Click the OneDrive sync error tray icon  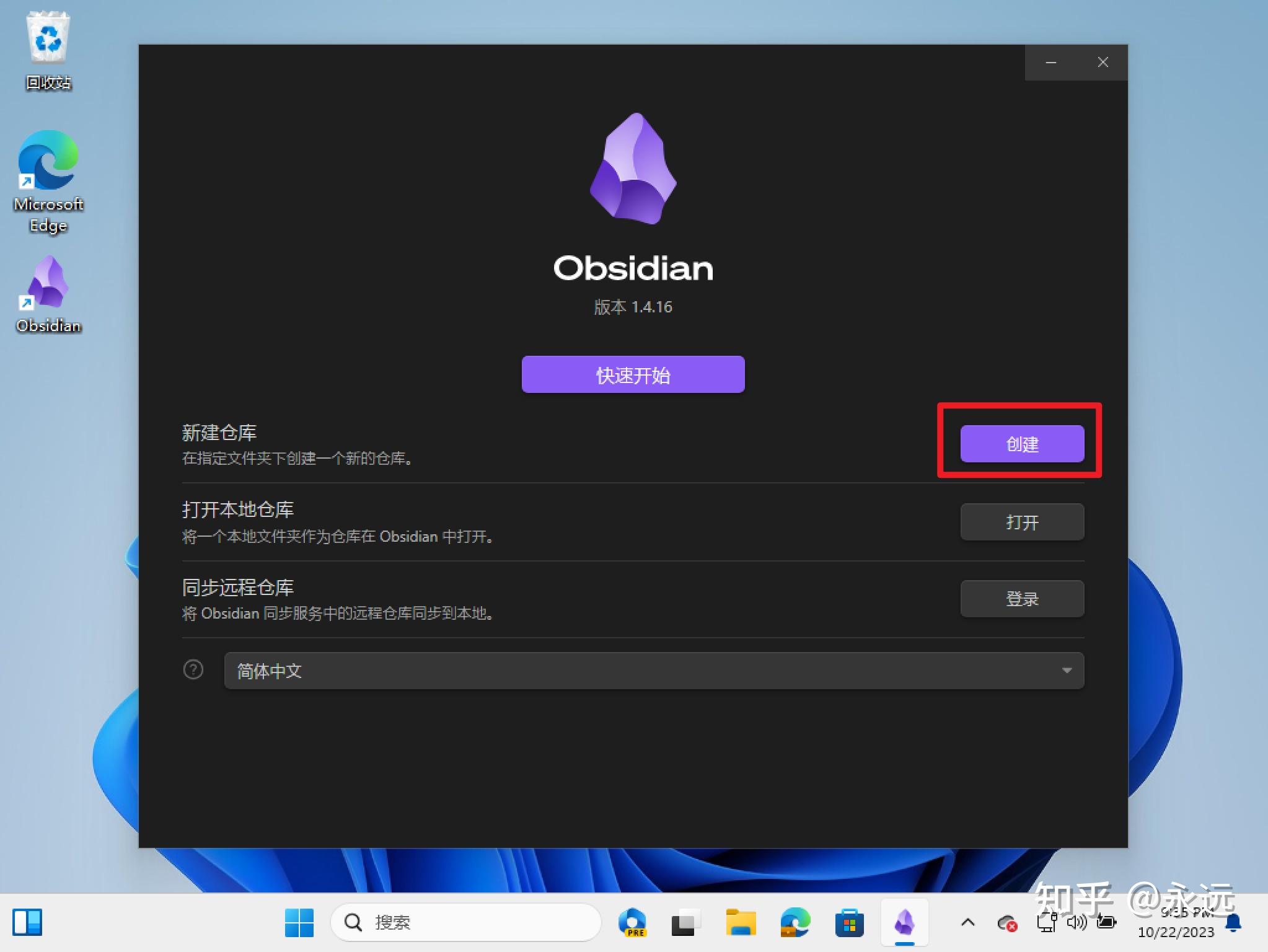(x=1008, y=922)
